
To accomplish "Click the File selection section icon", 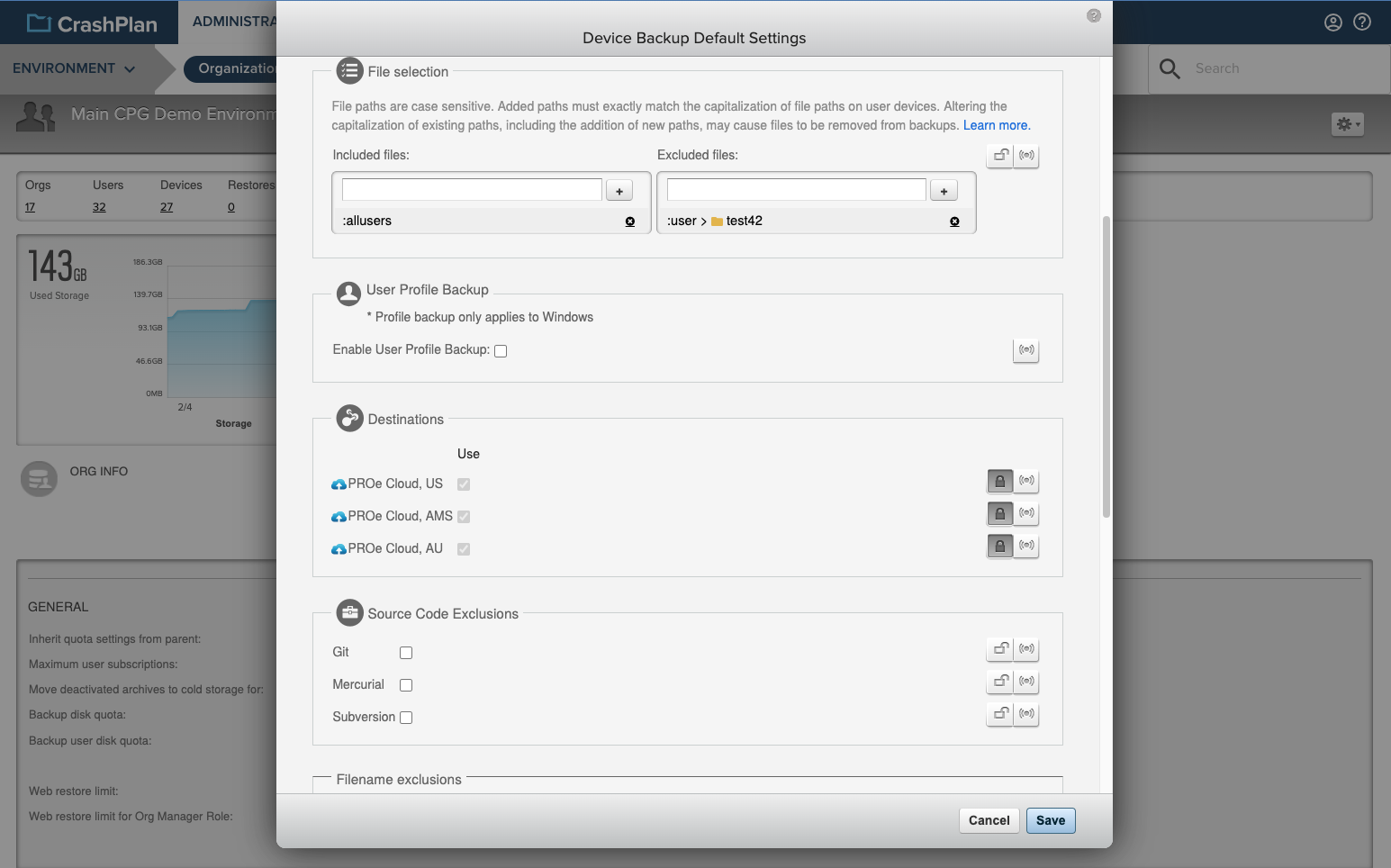I will coord(348,70).
